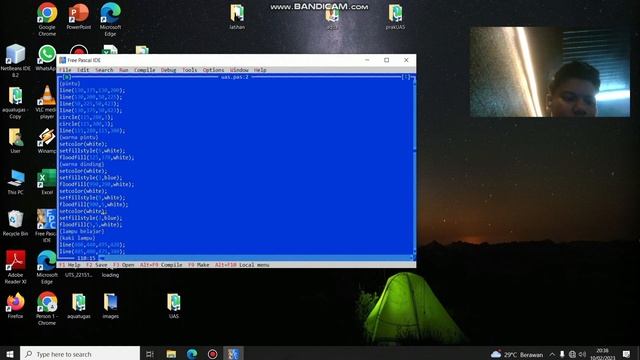
Task: Click the code line setcolor(white); below {warna pintu}
Action: 83,144
